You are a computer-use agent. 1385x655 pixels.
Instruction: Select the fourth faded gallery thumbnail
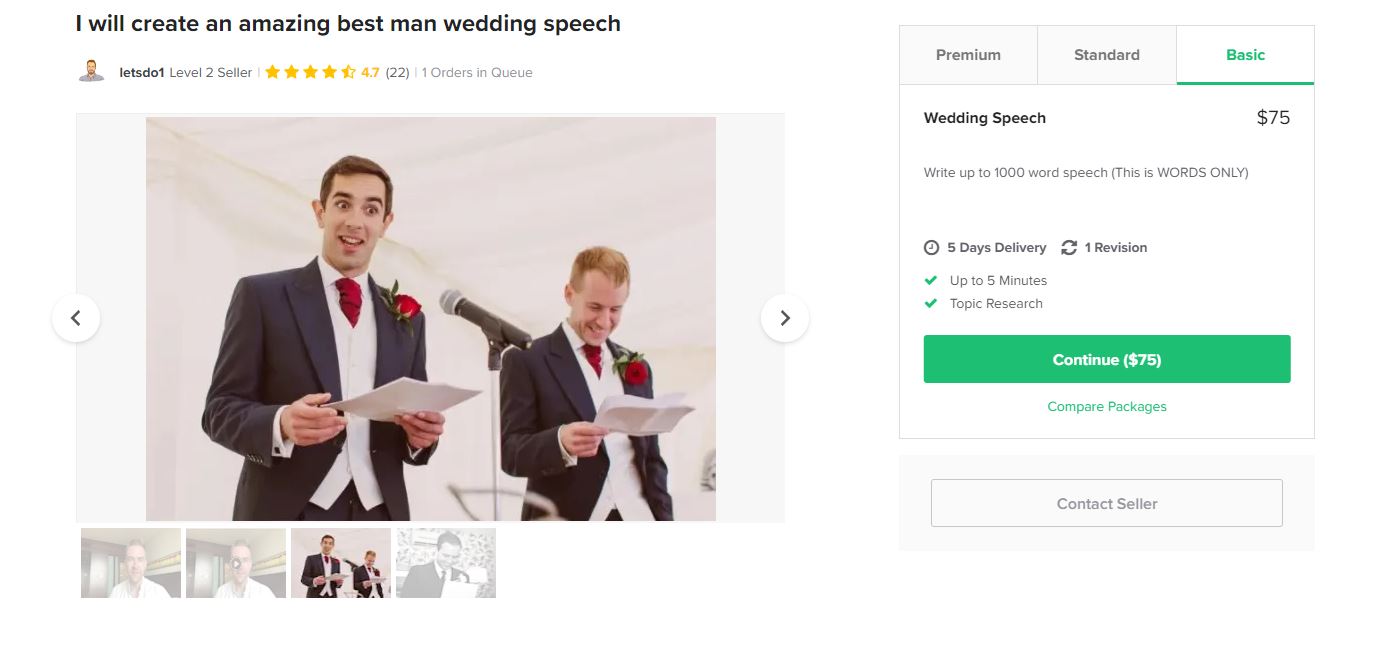pyautogui.click(x=446, y=563)
